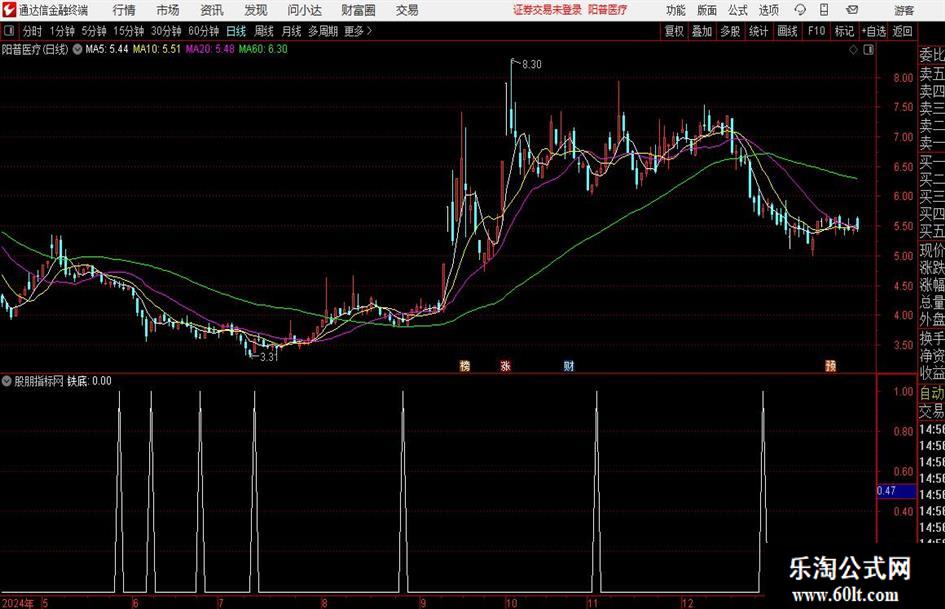Click the 铁底: 0.00 indicator value

(x=89, y=381)
